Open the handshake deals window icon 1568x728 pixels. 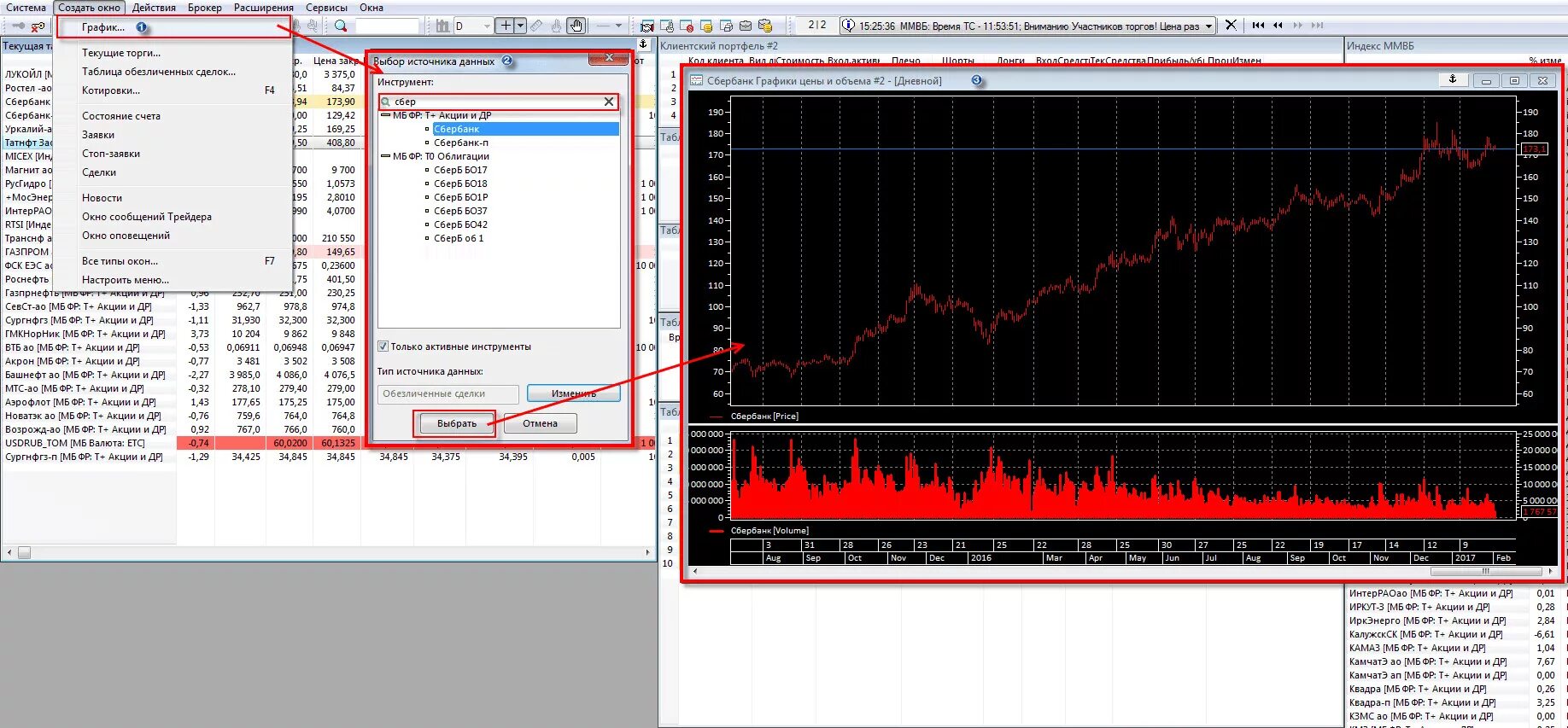tap(647, 26)
